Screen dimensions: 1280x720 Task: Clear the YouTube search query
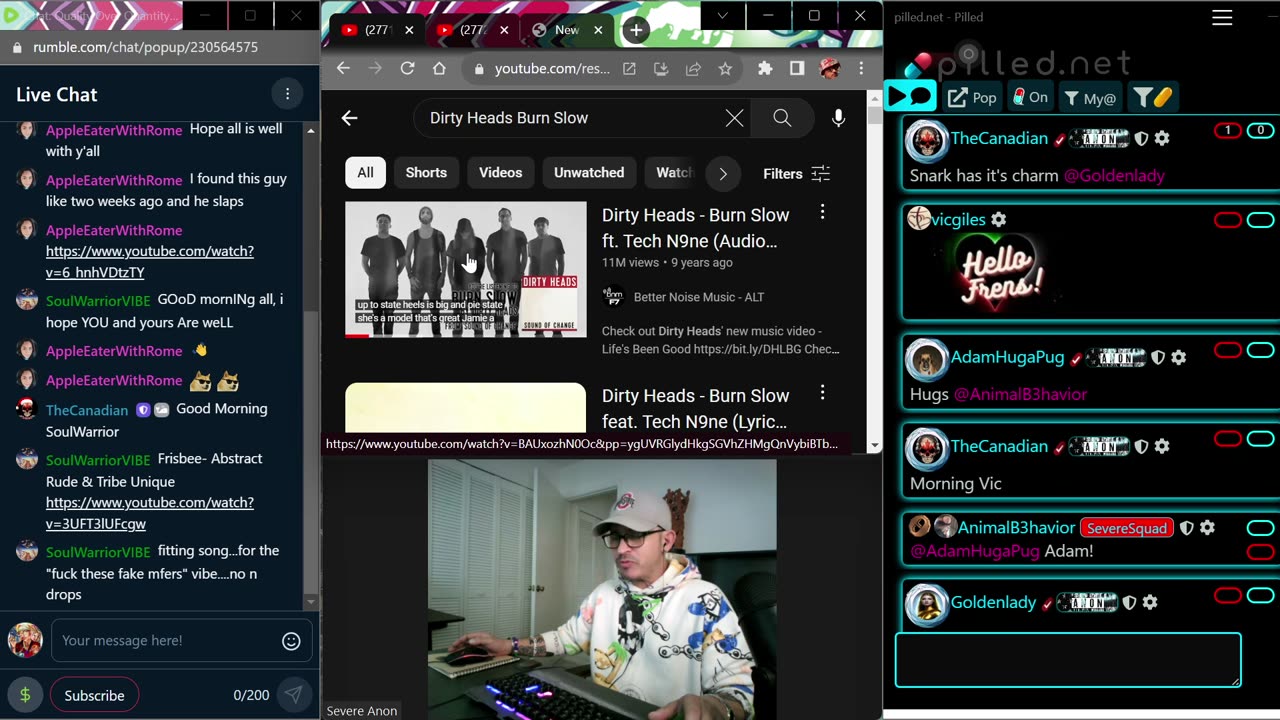734,118
